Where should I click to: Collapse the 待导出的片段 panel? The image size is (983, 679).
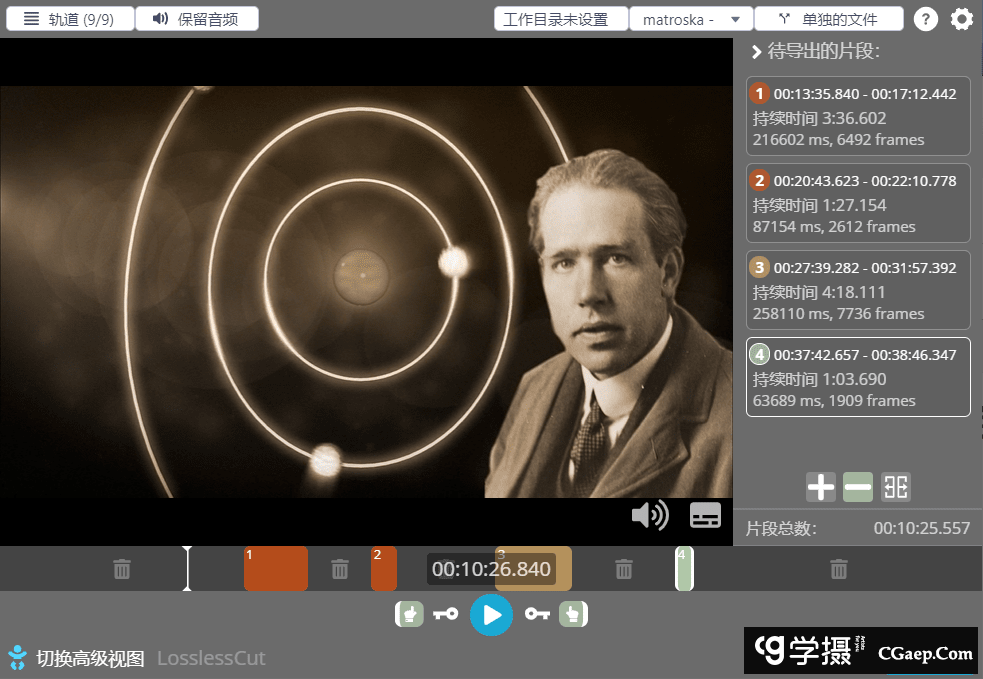(757, 52)
